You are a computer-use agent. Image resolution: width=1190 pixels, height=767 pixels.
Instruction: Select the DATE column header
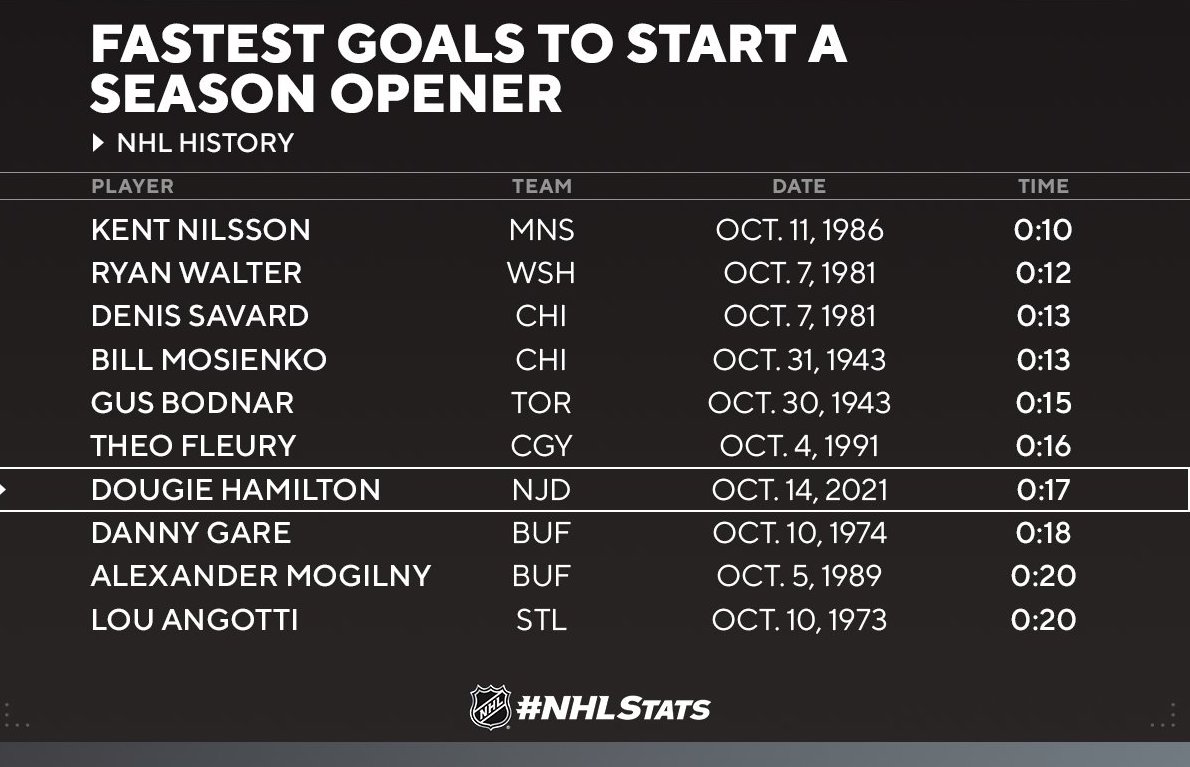pos(799,186)
